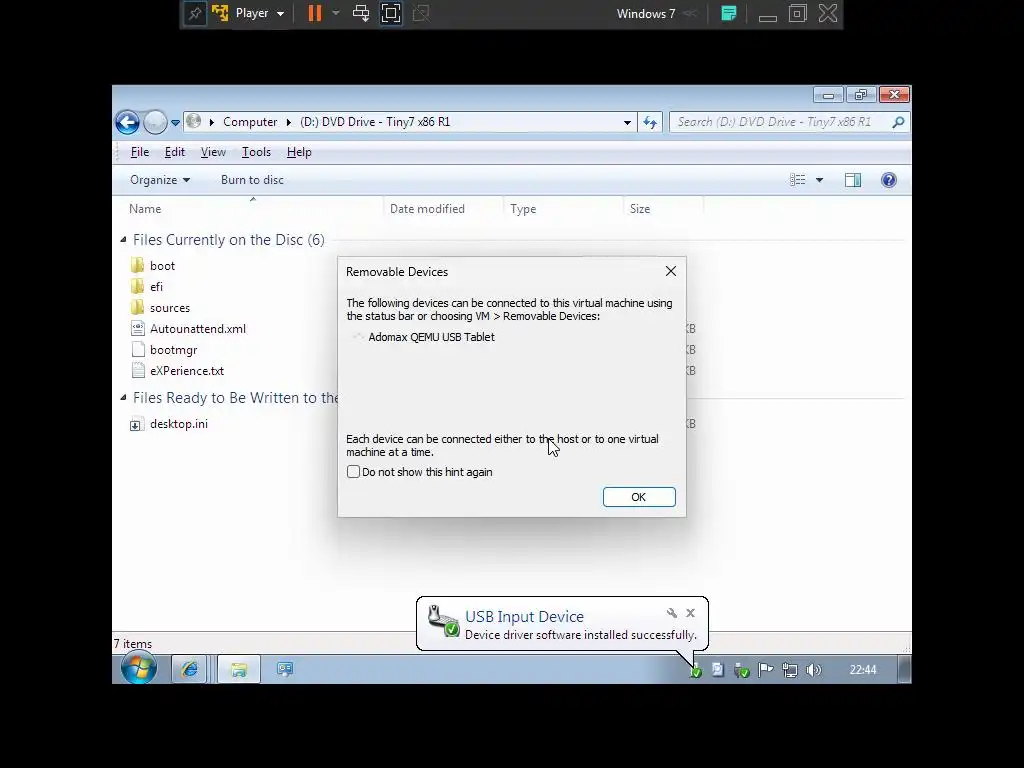Screen dimensions: 1024x768
Task: Change view with the view icon
Action: pyautogui.click(x=797, y=180)
